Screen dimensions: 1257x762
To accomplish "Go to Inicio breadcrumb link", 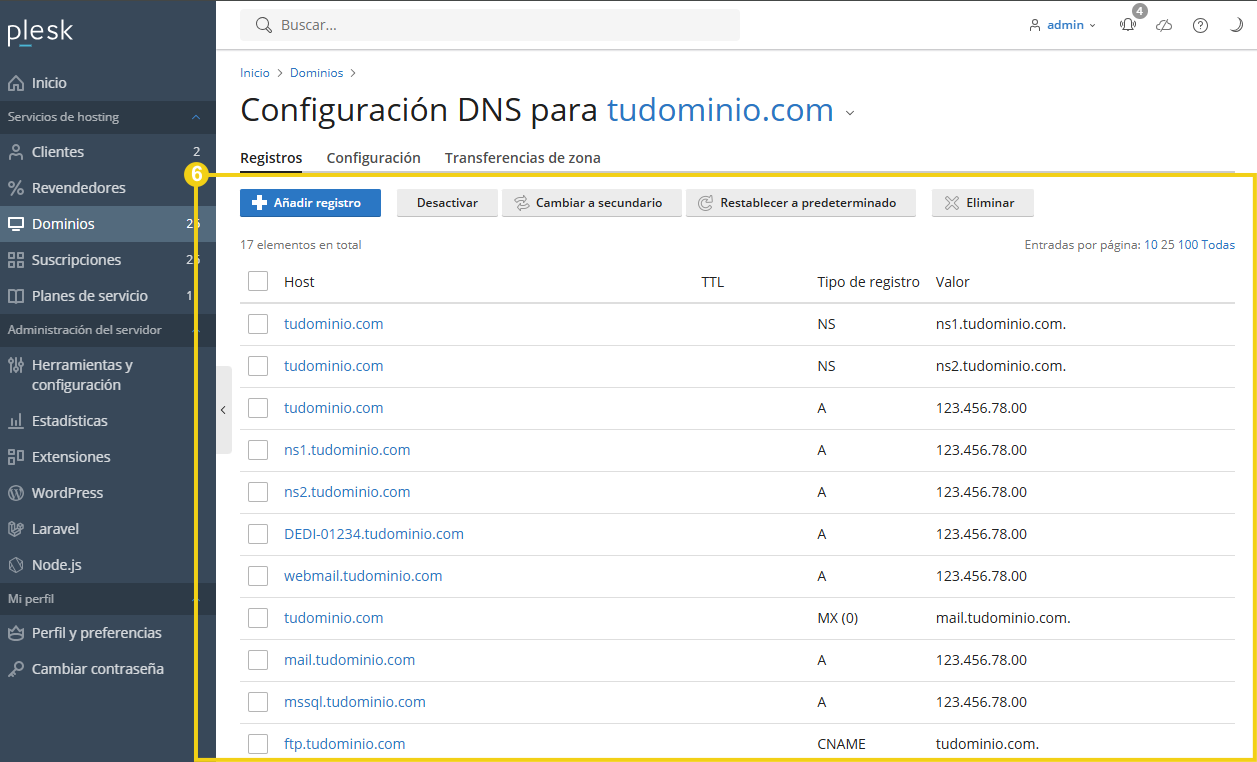I will point(255,73).
